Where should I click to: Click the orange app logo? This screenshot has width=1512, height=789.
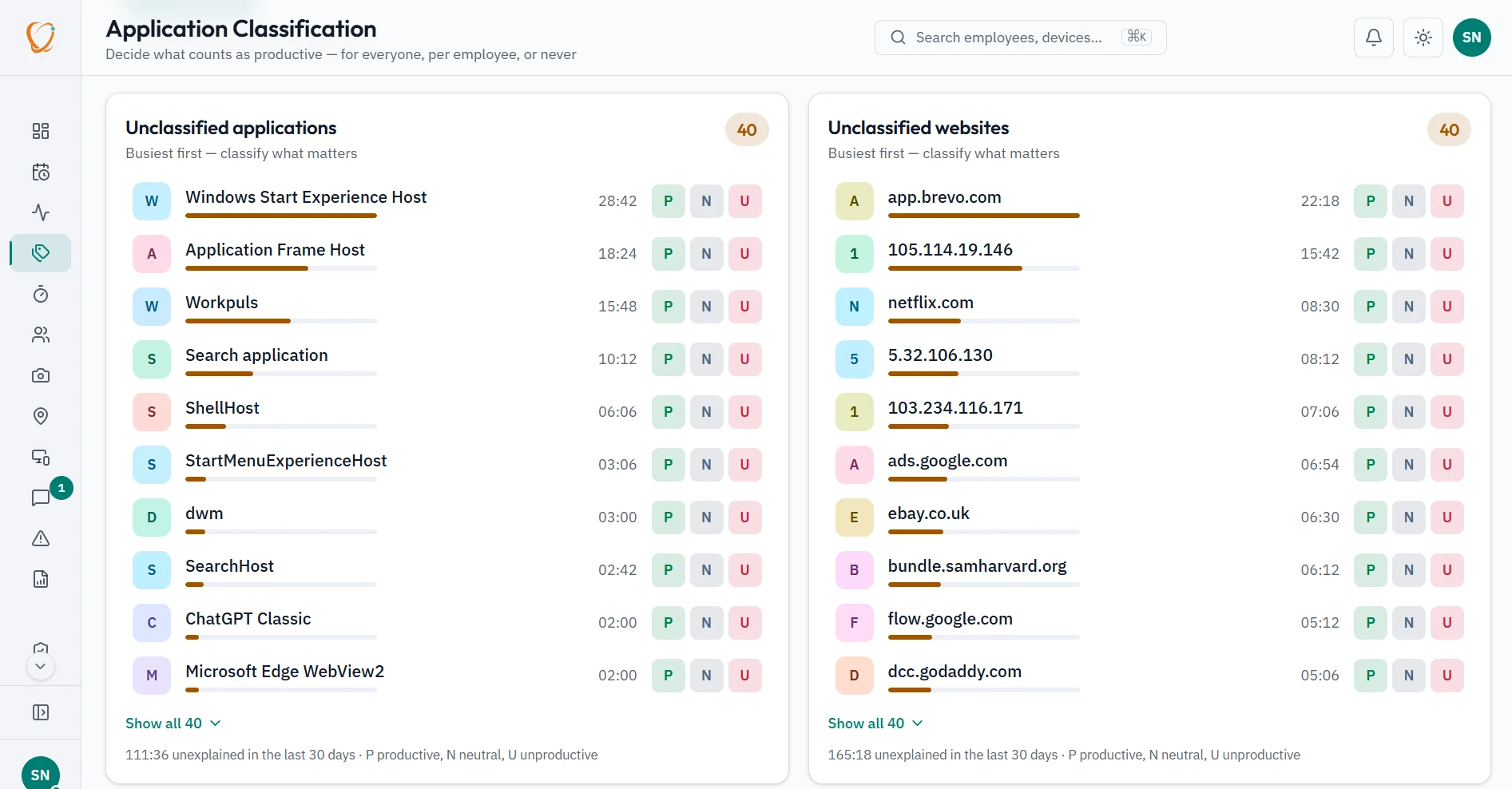[41, 37]
